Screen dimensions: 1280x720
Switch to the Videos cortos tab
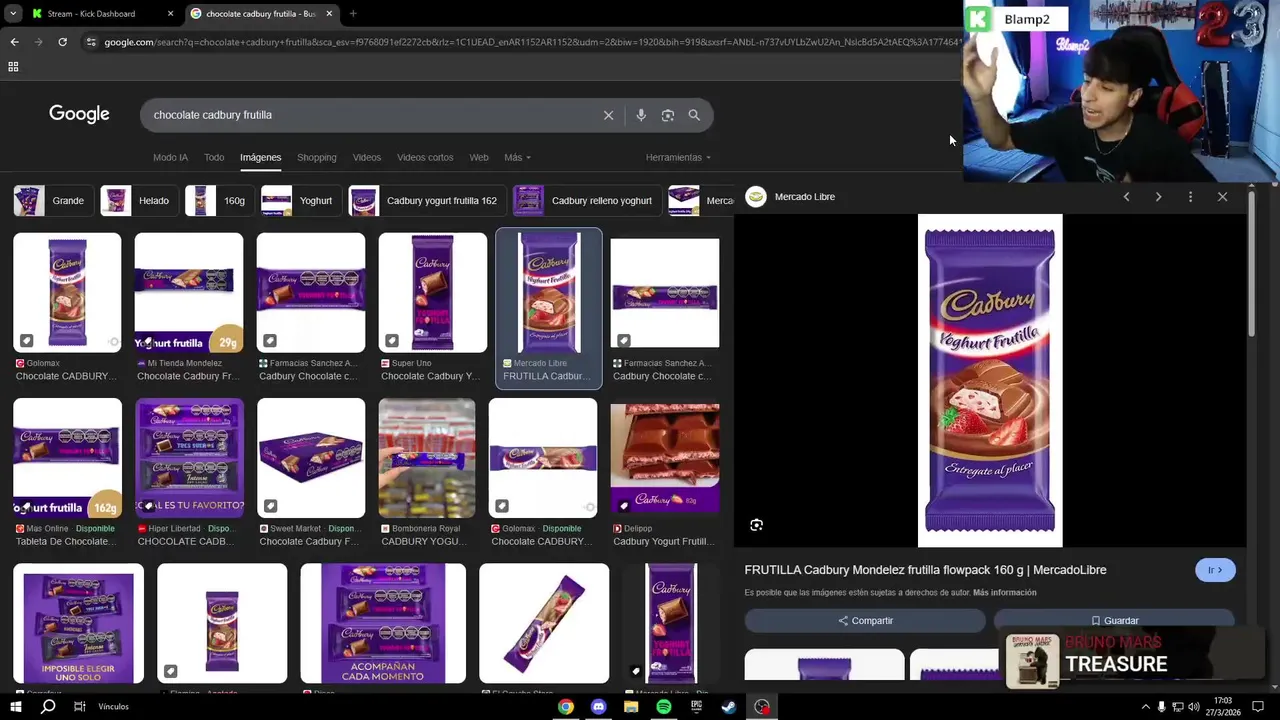pos(425,157)
